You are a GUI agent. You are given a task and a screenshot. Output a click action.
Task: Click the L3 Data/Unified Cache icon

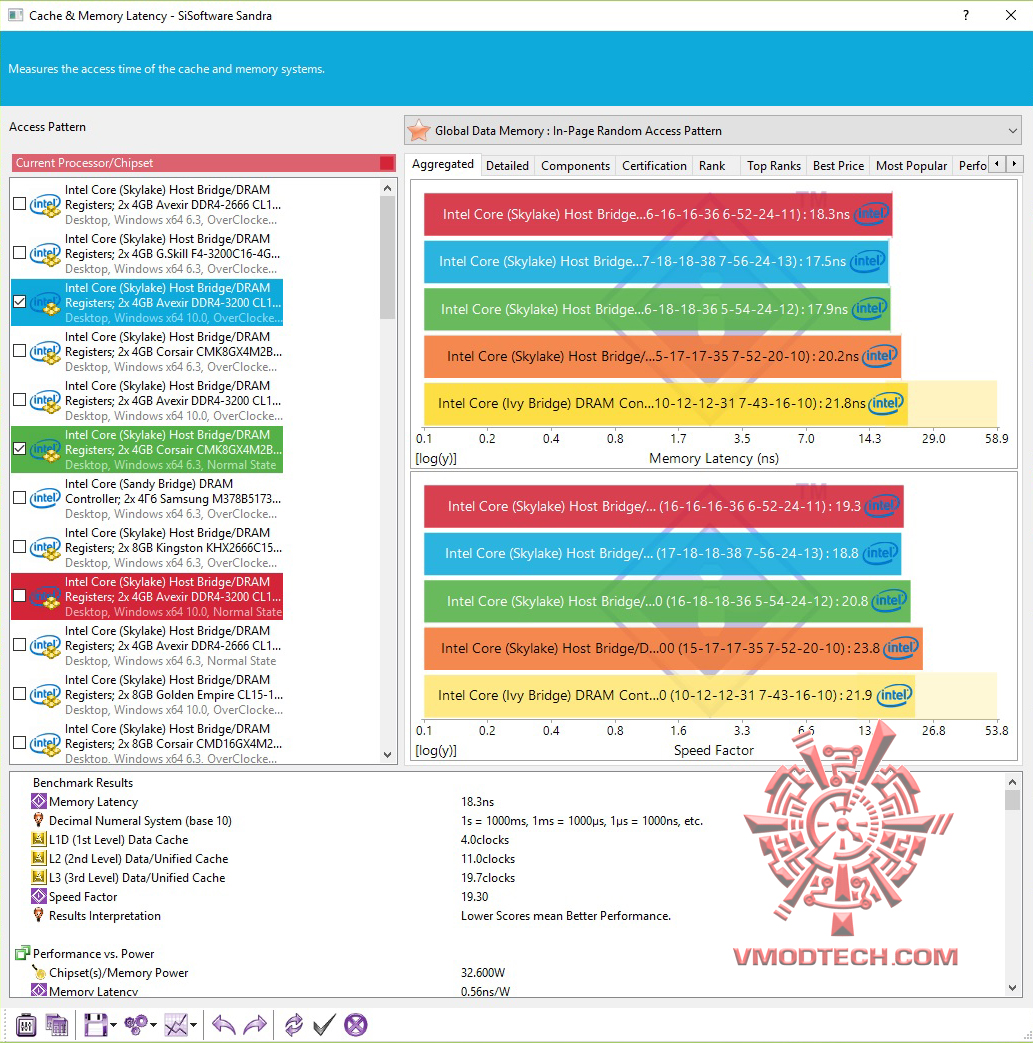pyautogui.click(x=39, y=877)
